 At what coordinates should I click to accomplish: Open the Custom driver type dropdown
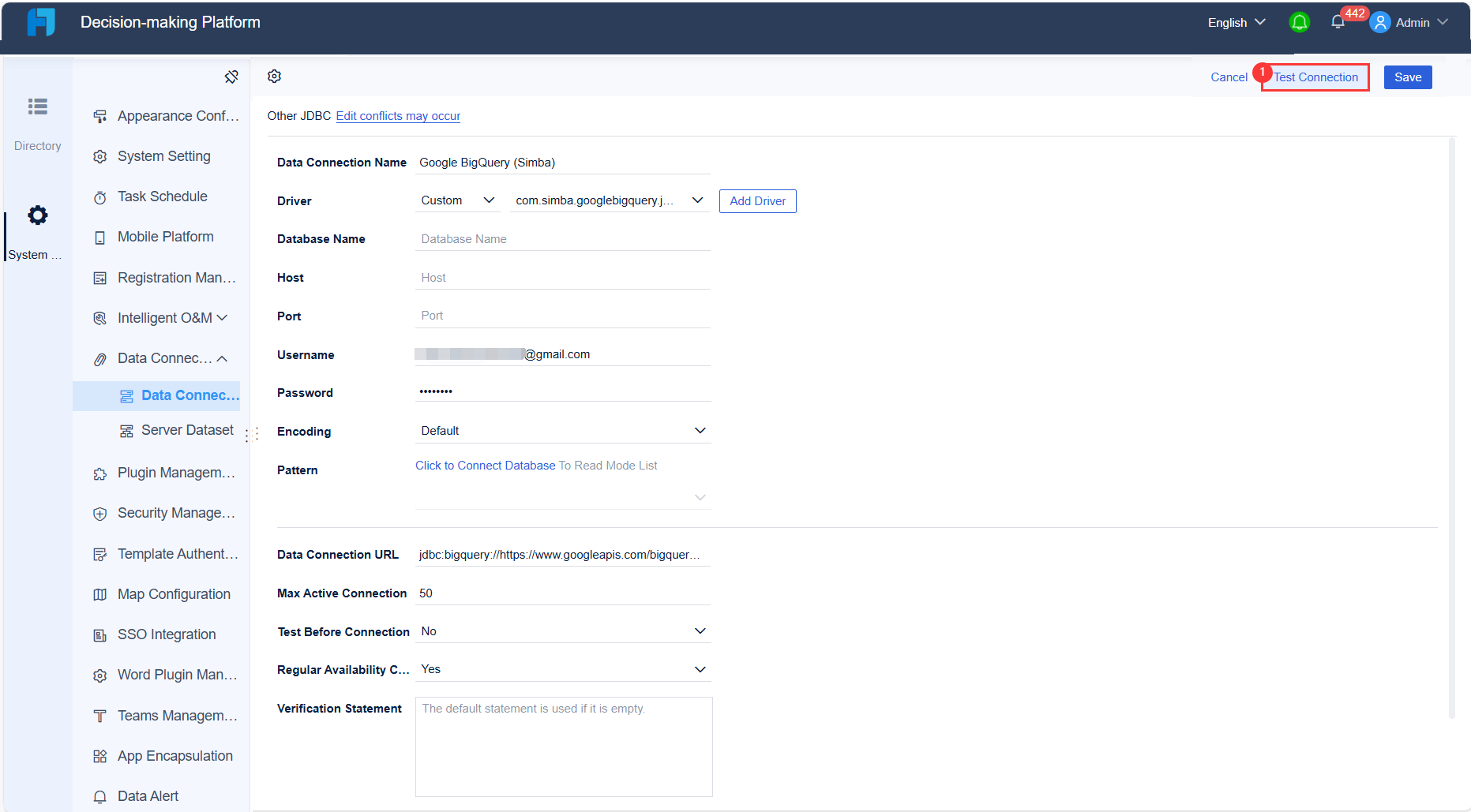[458, 200]
